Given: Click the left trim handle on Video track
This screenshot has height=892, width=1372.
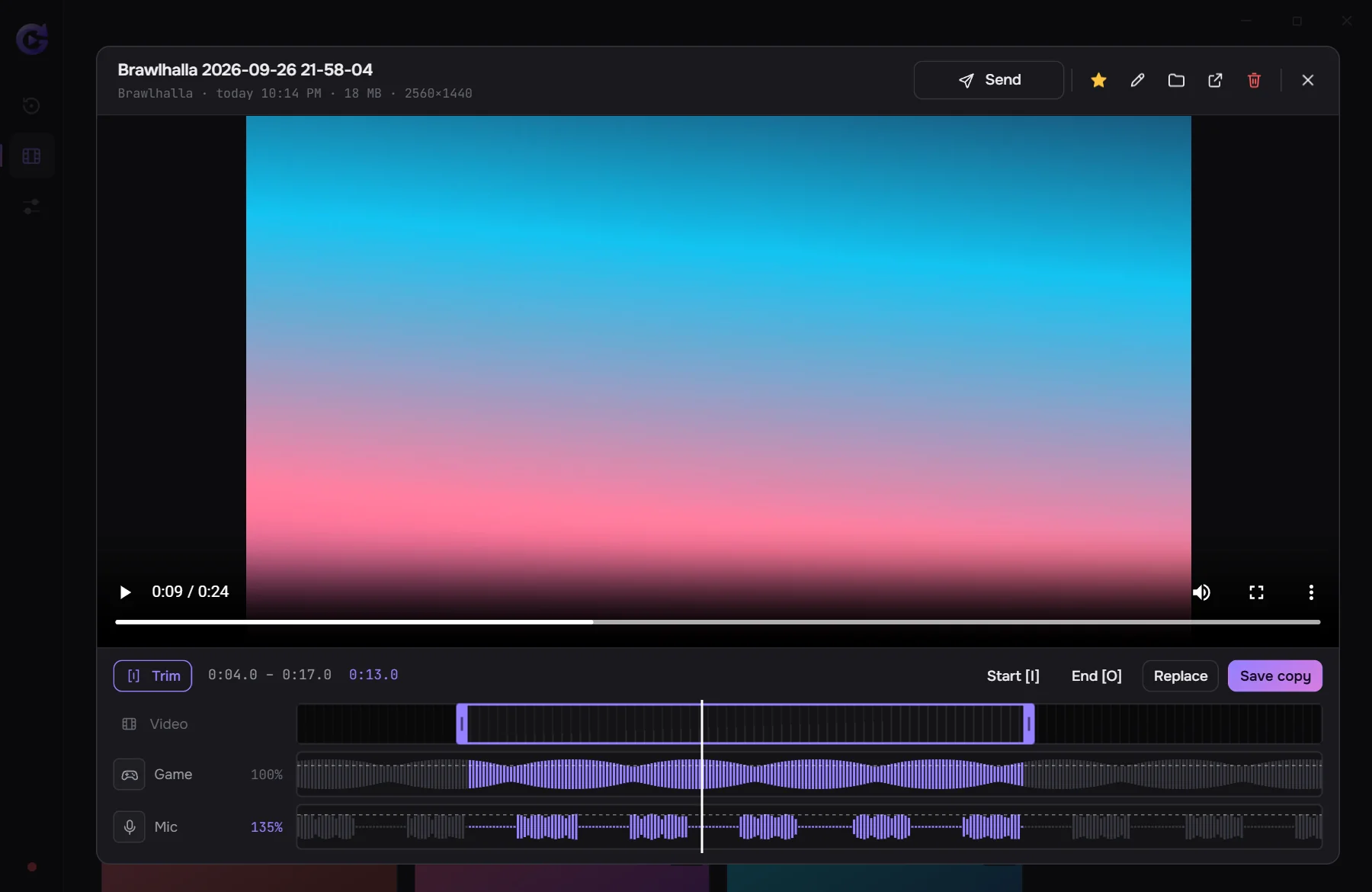Looking at the screenshot, I should click(462, 724).
